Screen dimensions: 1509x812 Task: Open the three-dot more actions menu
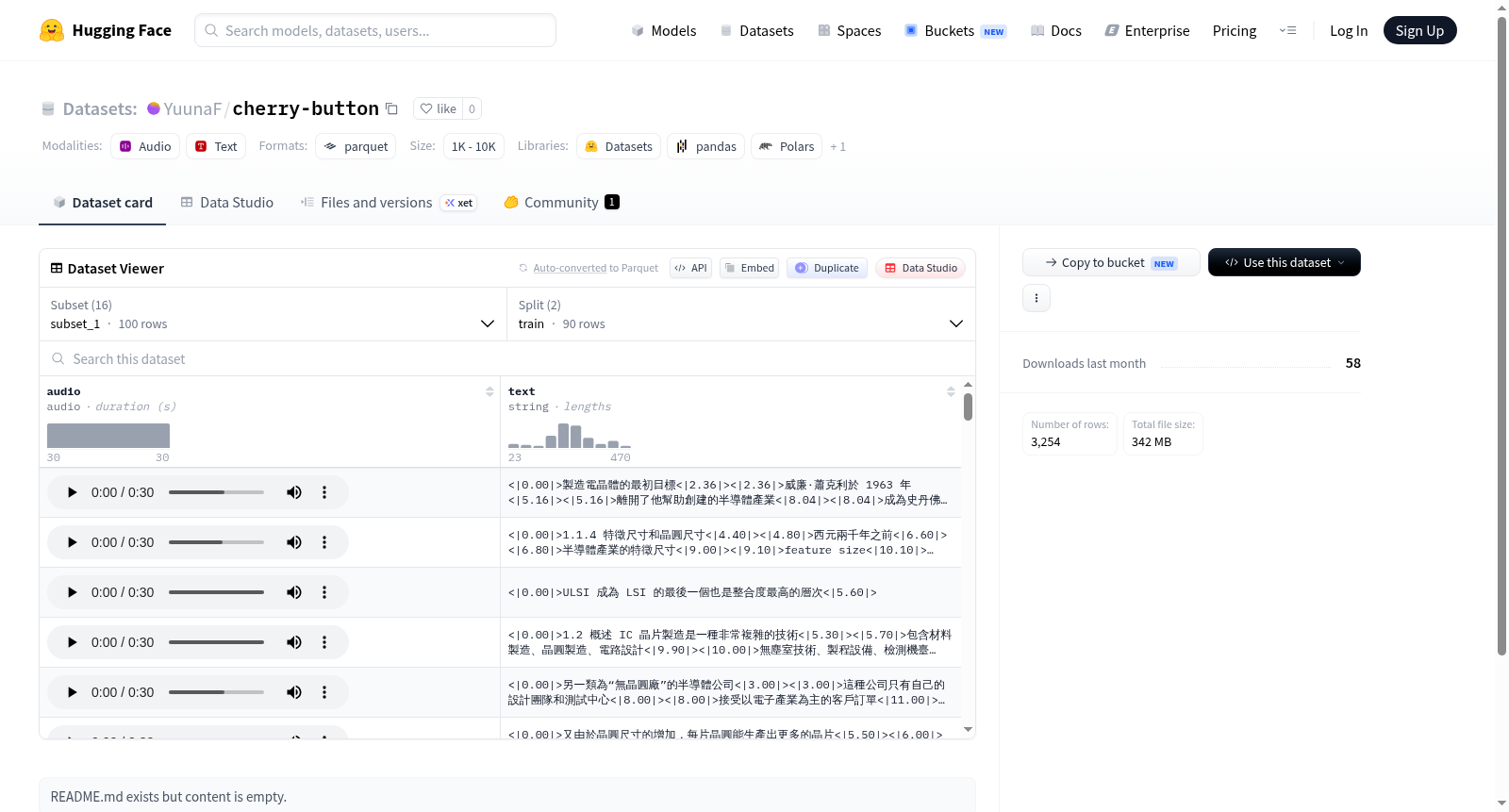[1036, 298]
